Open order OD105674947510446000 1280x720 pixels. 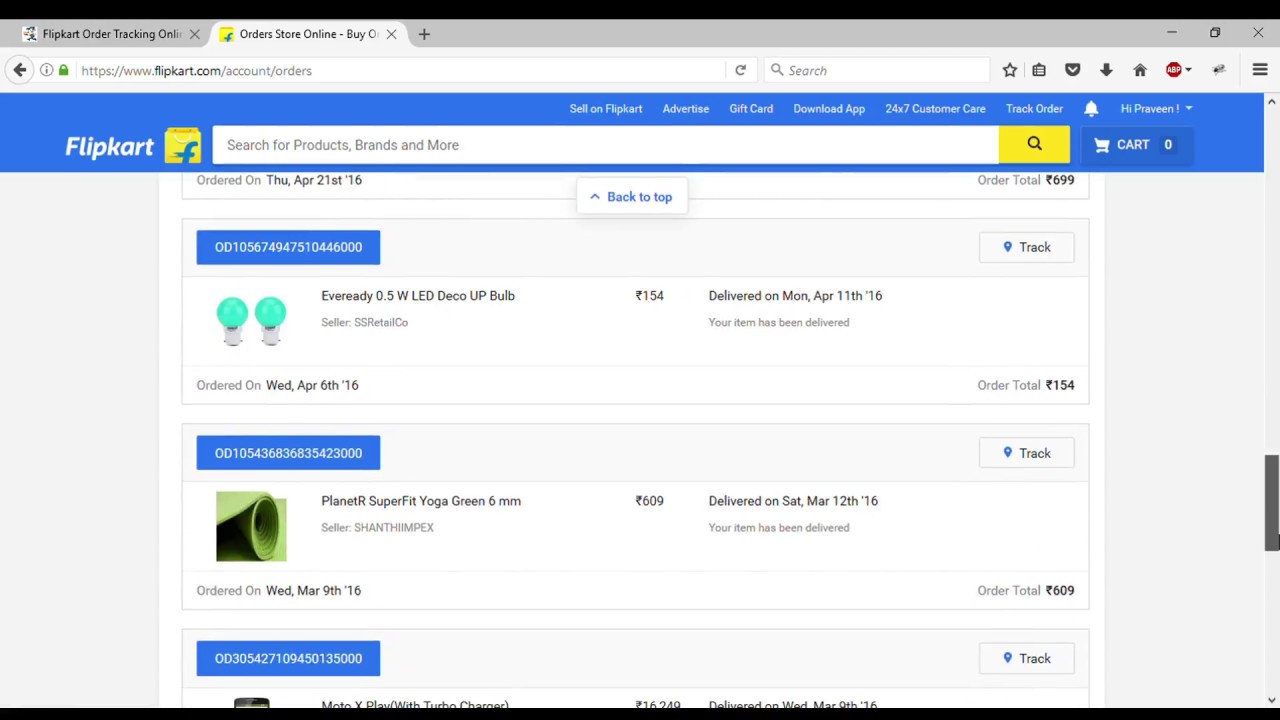[x=288, y=247]
